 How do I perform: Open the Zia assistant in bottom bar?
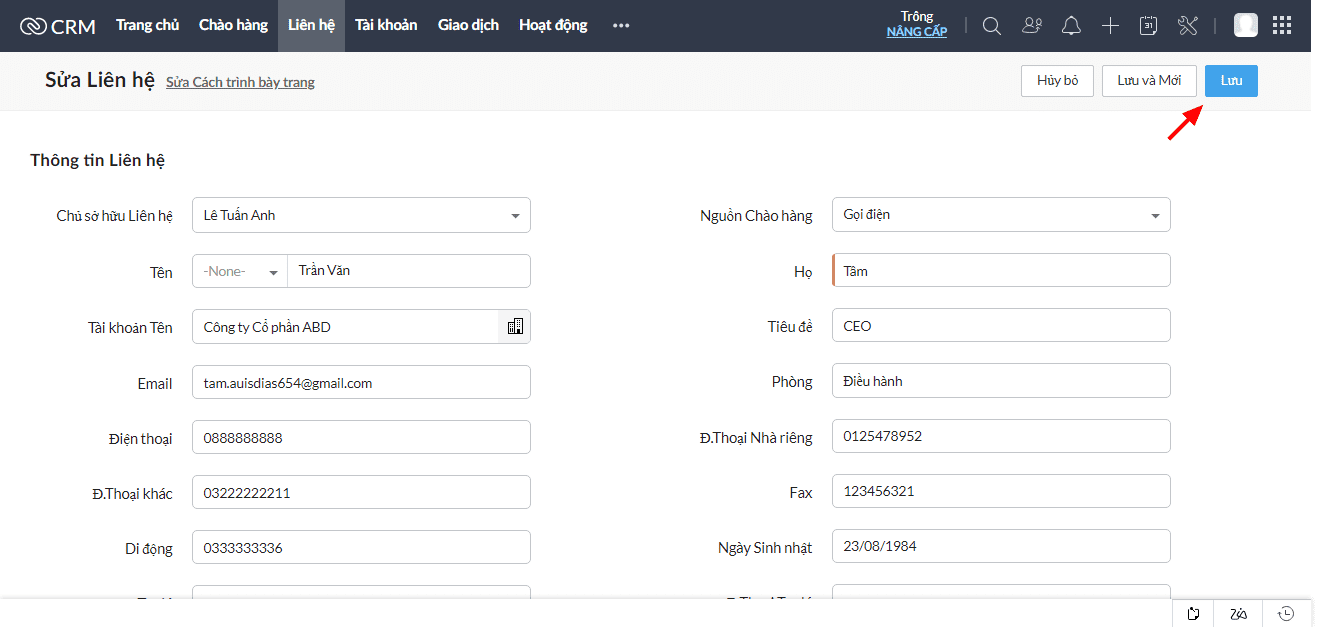click(x=1239, y=613)
